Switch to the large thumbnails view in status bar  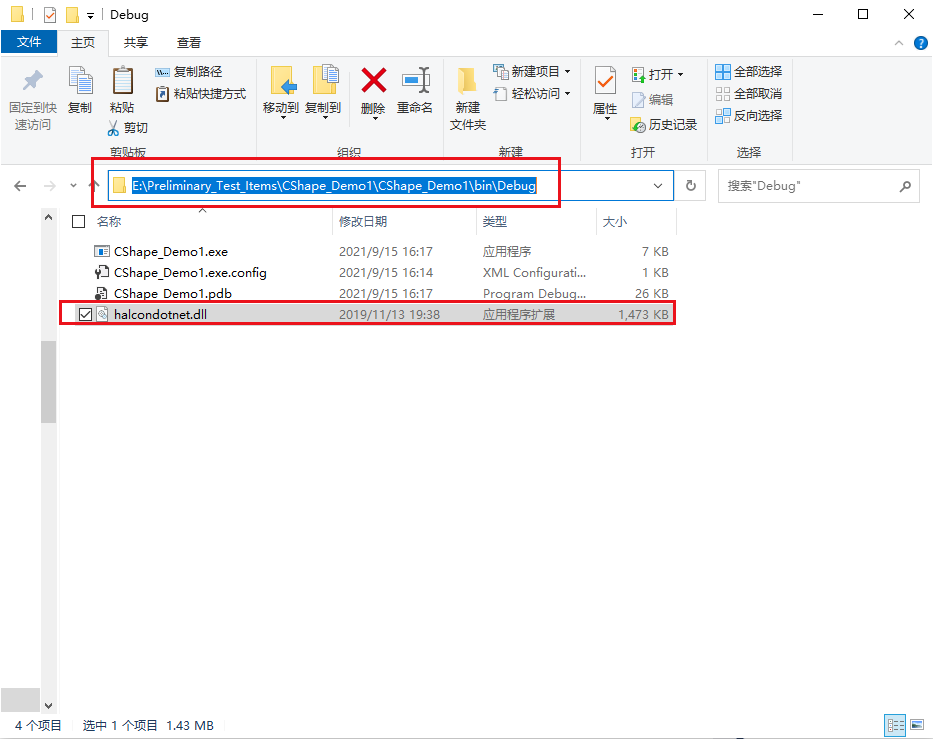click(x=917, y=725)
